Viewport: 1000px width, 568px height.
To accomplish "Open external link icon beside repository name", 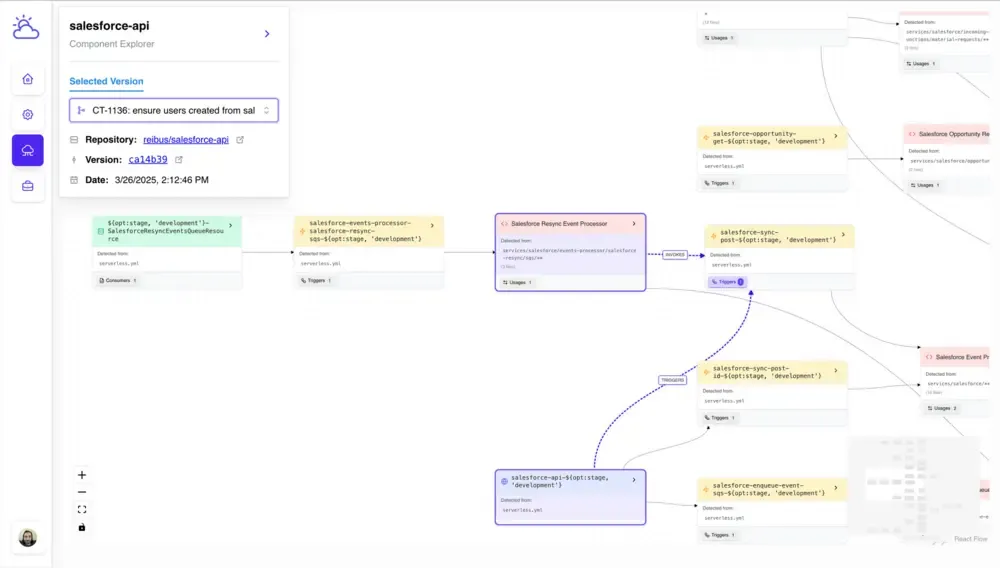I will 240,140.
